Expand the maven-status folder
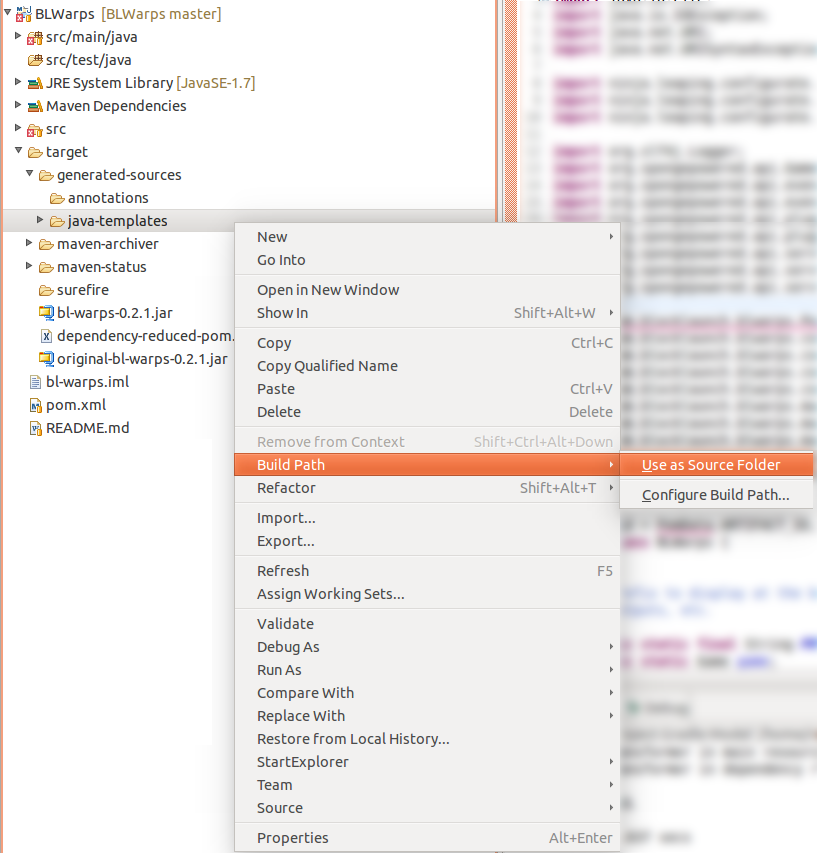Viewport: 817px width, 853px height. 29,265
